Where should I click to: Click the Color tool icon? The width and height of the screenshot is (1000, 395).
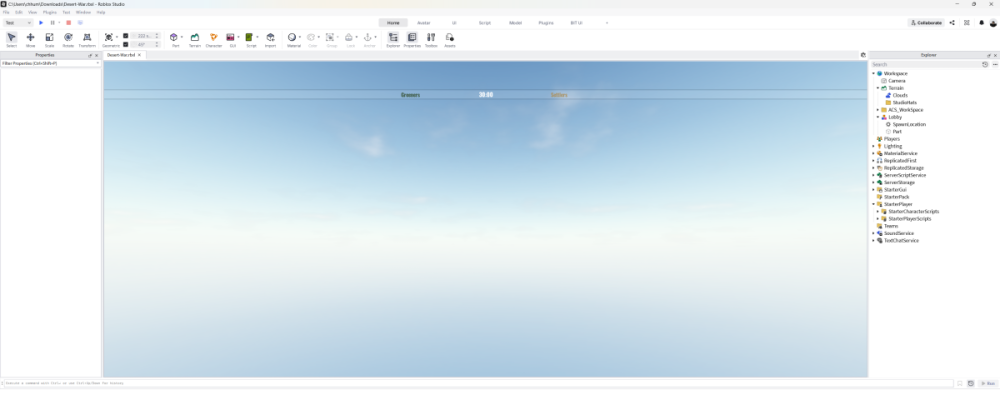point(311,37)
